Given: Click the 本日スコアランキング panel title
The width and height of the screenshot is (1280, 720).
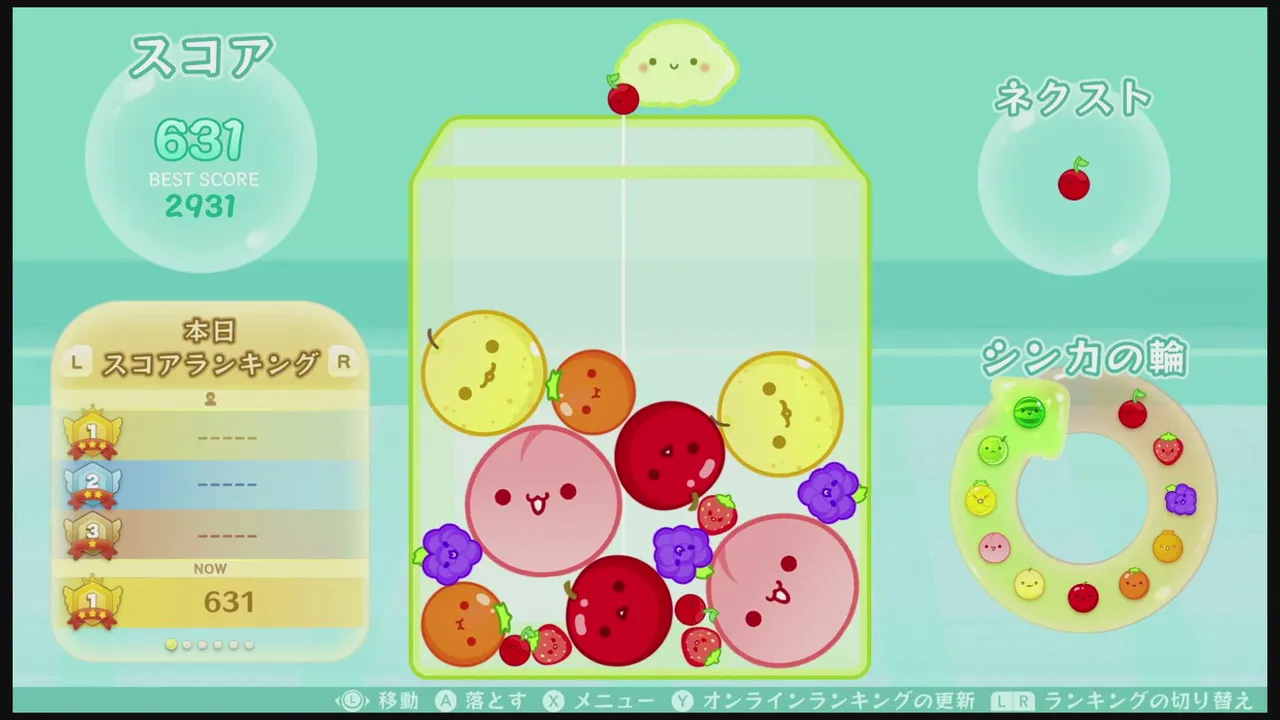Looking at the screenshot, I should 210,348.
